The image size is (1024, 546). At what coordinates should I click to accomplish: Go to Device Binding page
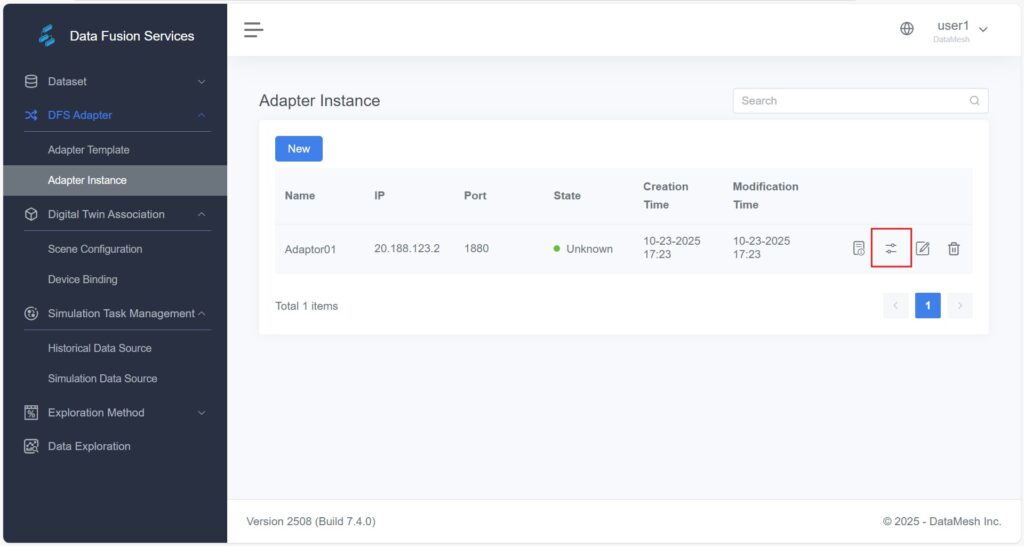pos(82,279)
